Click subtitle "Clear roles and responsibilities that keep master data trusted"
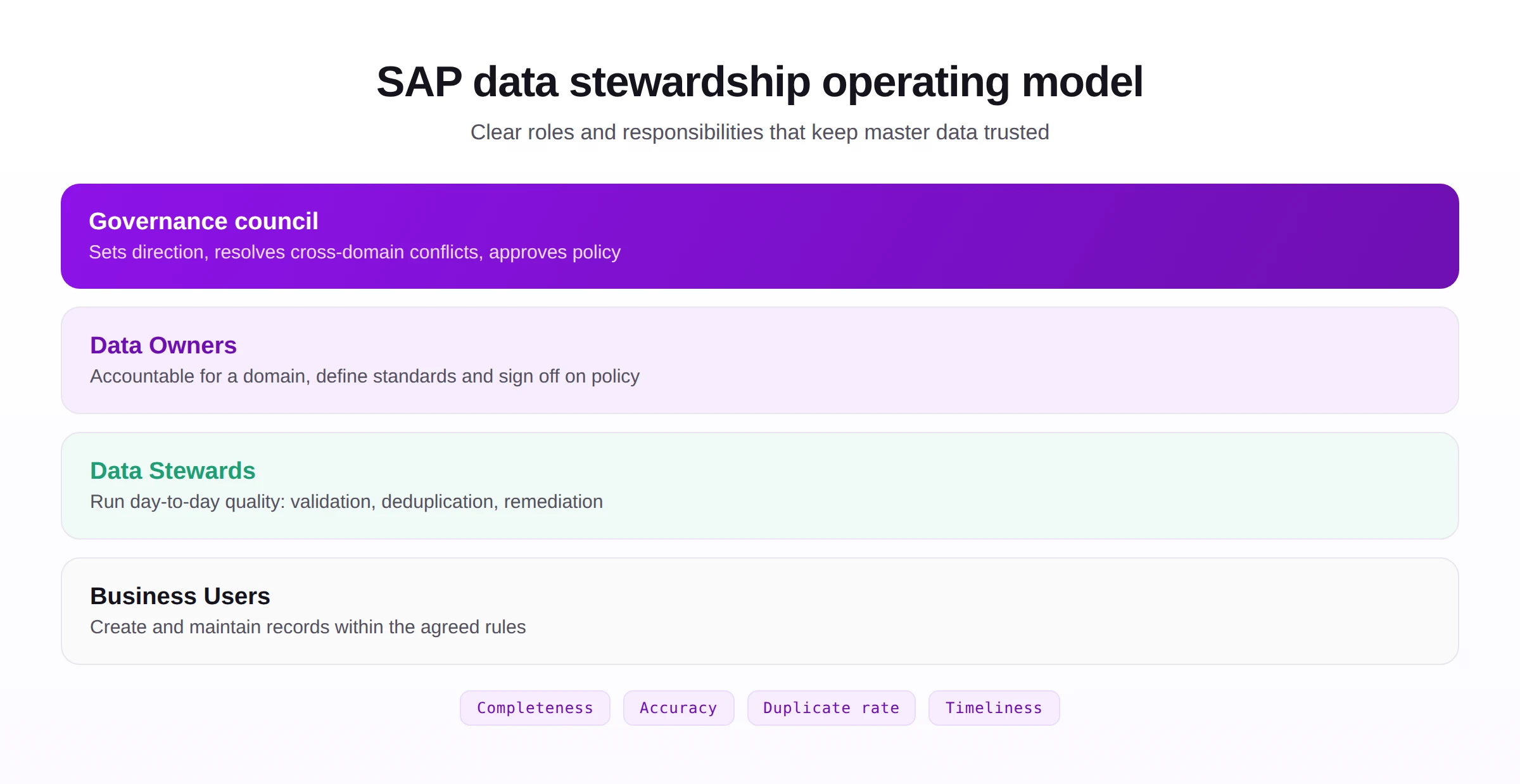 (x=760, y=132)
